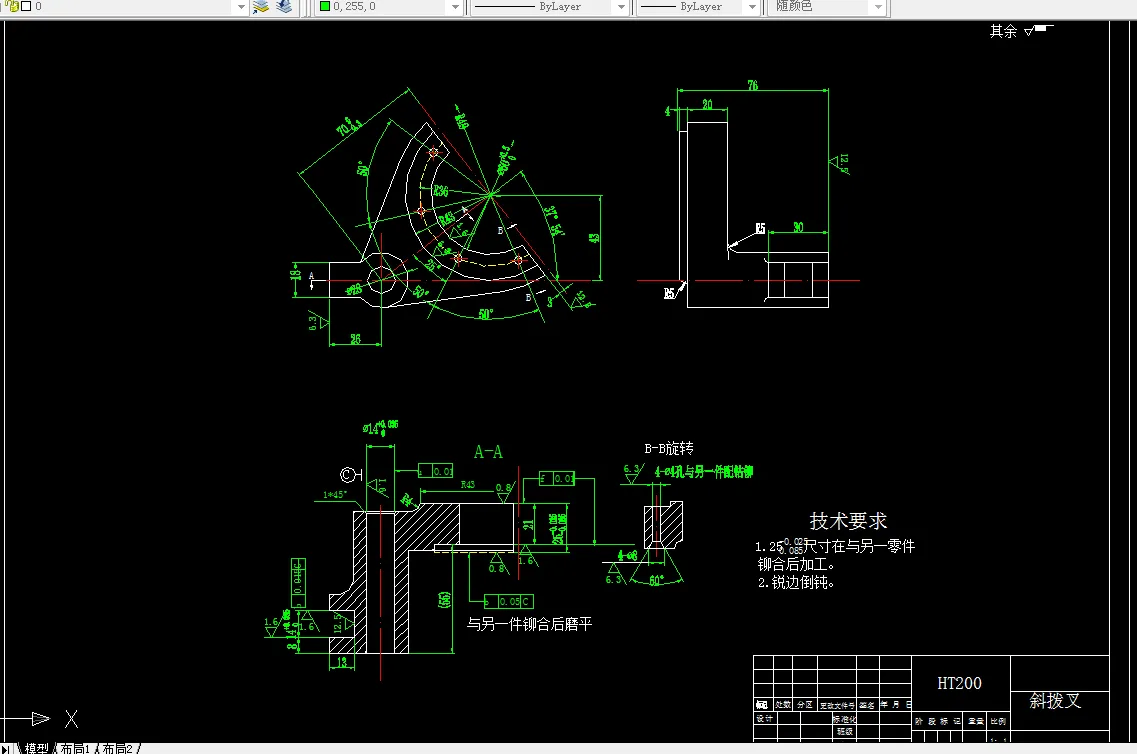Select the 模型 model tab
This screenshot has height=754, width=1137.
[x=34, y=747]
